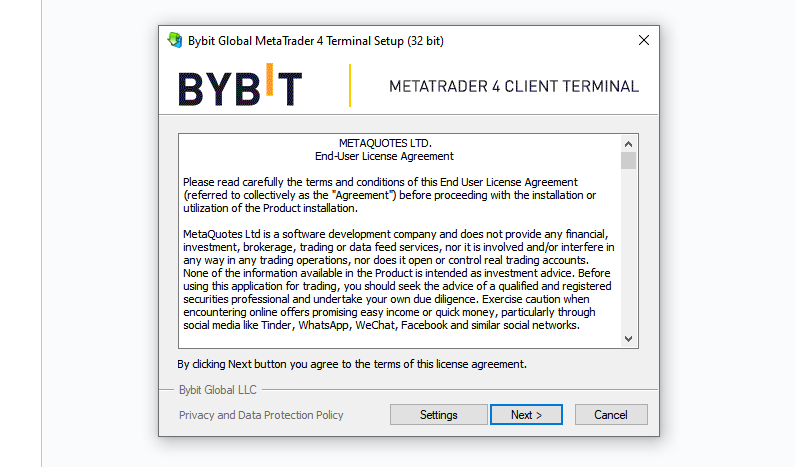This screenshot has height=467, width=795.
Task: Open the installer Settings
Action: (x=438, y=415)
